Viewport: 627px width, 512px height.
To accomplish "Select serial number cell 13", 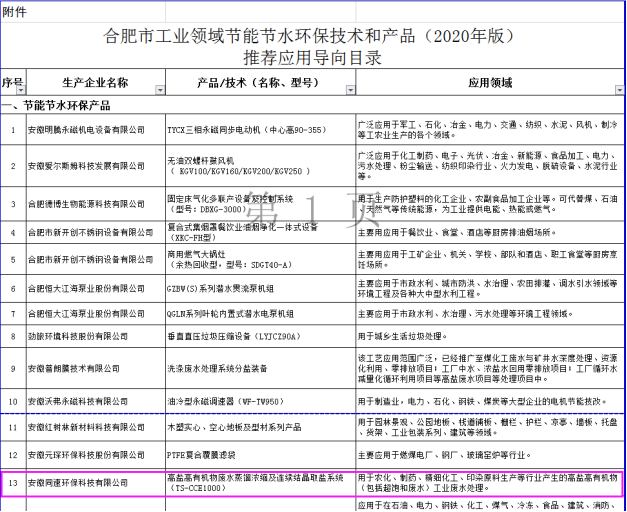I will pyautogui.click(x=13, y=483).
